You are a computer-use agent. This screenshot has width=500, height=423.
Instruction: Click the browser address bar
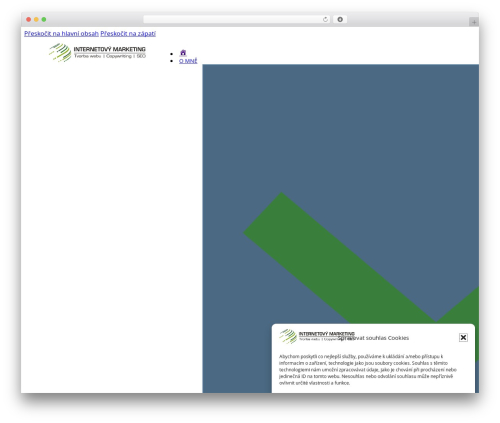(x=236, y=19)
